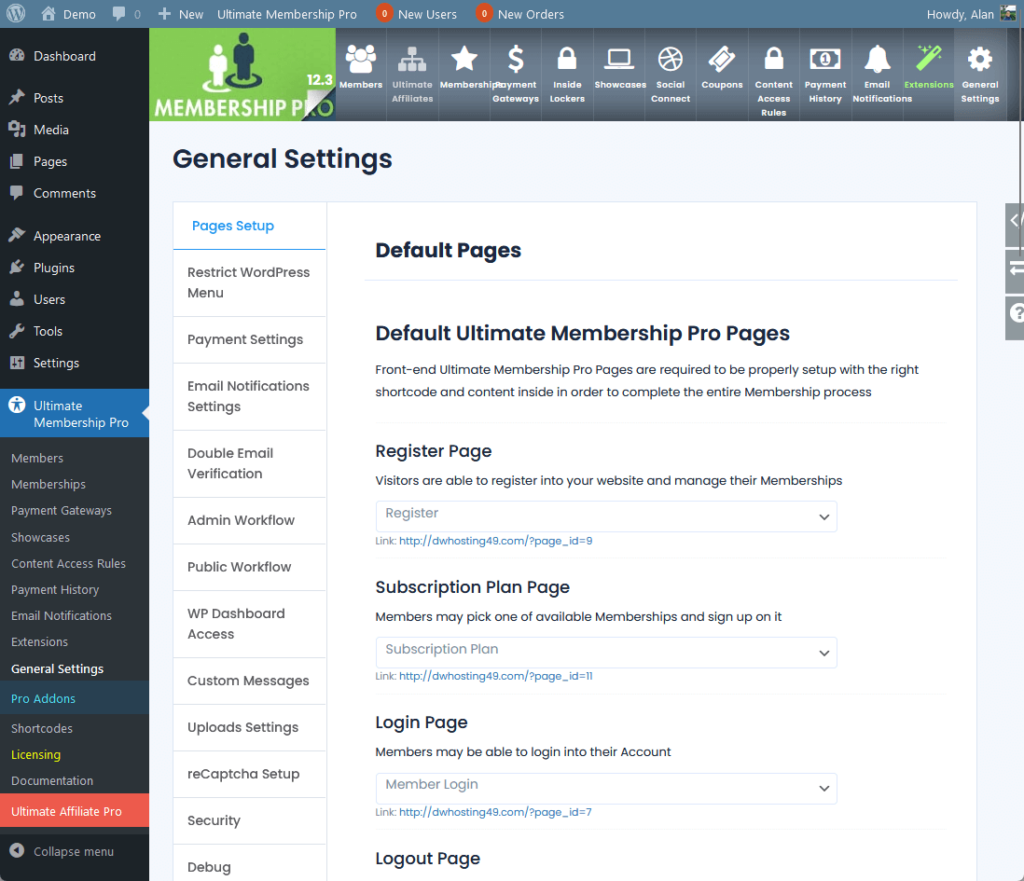Select Security tab
Screen dimensions: 1024x881
pos(249,820)
